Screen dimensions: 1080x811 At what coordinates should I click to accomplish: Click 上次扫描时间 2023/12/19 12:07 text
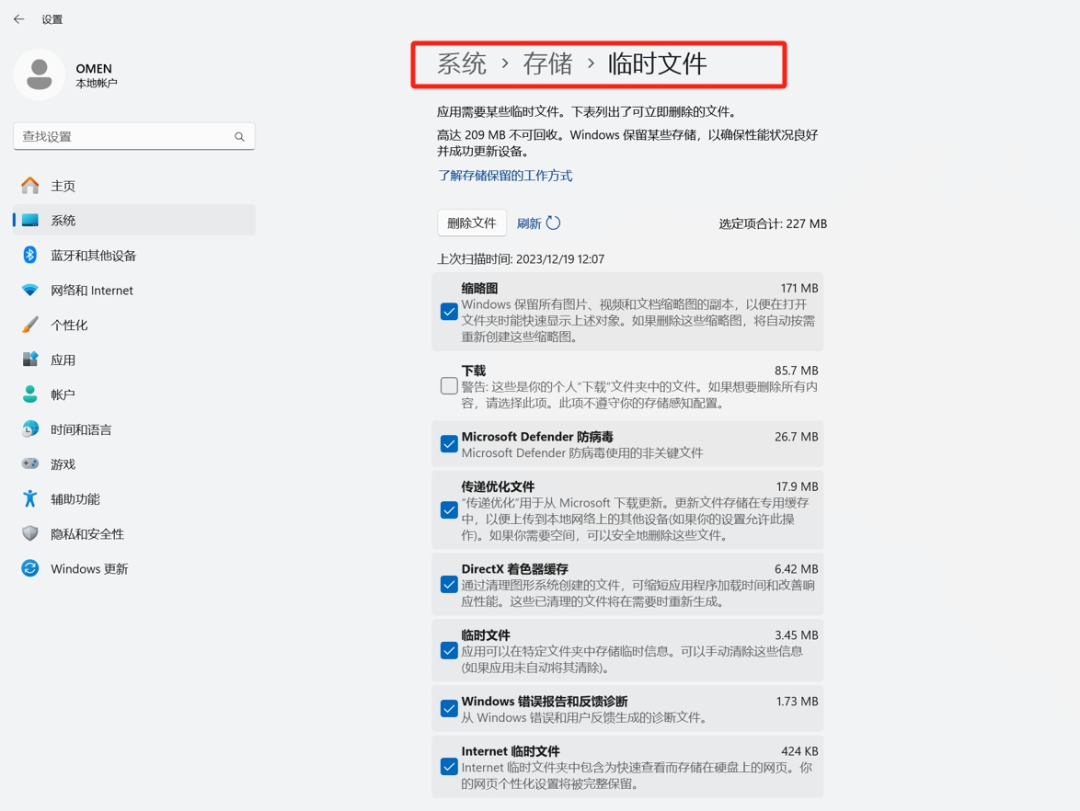pyautogui.click(x=521, y=259)
